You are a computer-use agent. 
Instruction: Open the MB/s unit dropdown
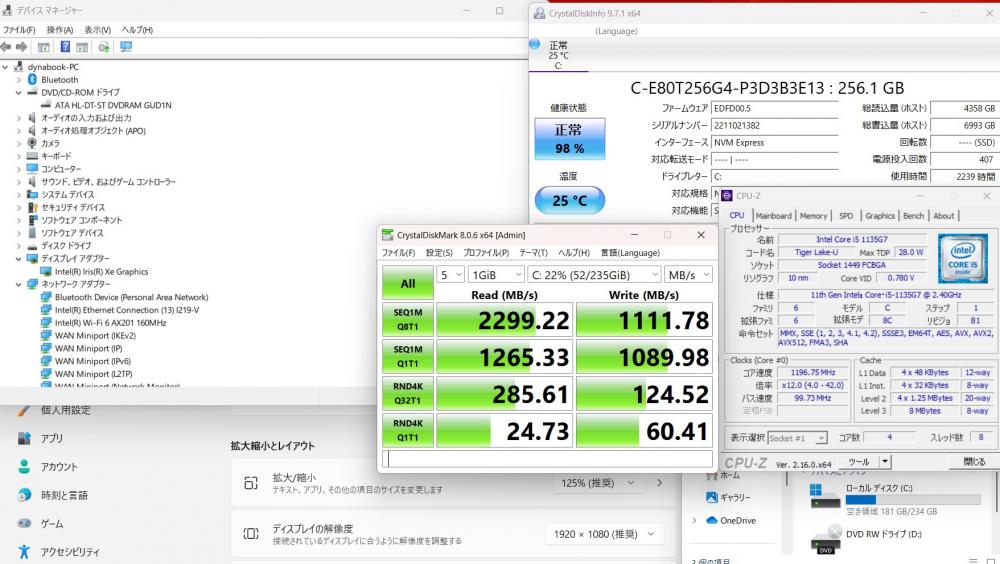(x=688, y=274)
